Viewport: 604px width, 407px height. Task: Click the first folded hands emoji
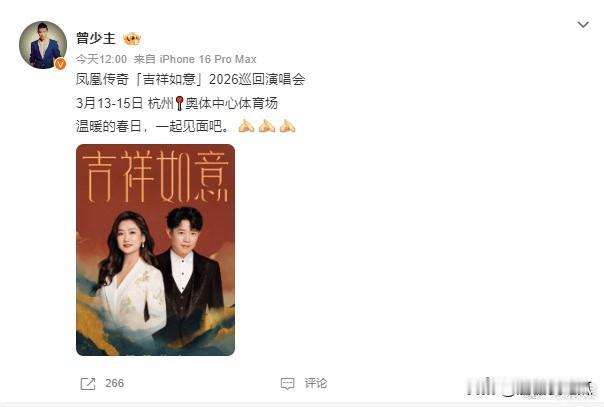point(246,126)
